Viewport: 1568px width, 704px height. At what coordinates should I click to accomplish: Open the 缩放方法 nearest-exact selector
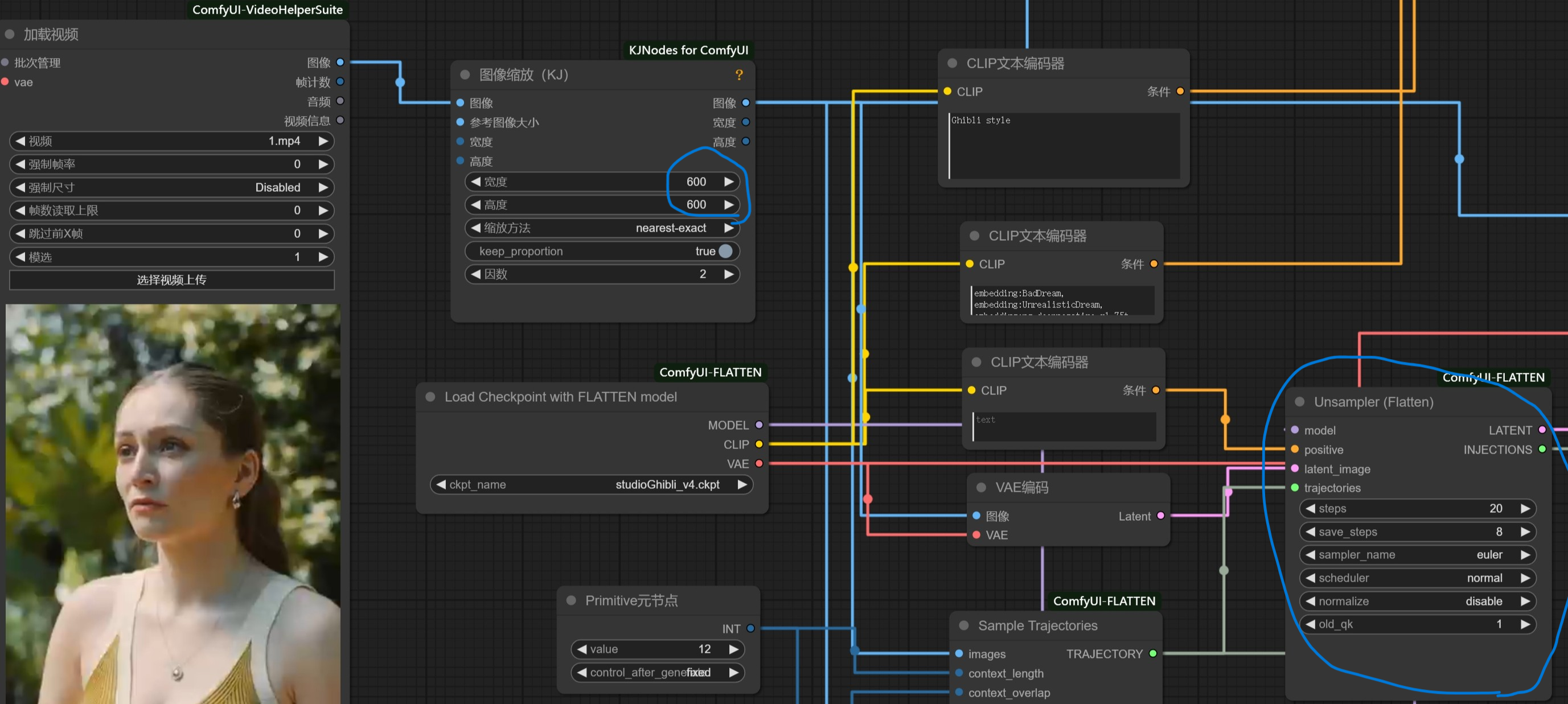602,228
